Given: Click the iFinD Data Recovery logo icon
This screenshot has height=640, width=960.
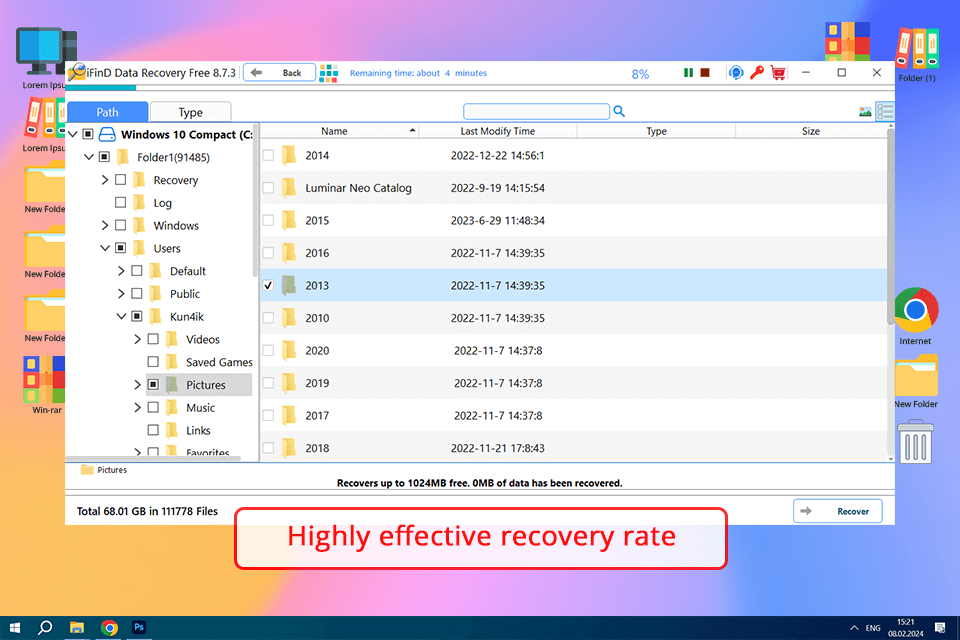Looking at the screenshot, I should pos(77,72).
